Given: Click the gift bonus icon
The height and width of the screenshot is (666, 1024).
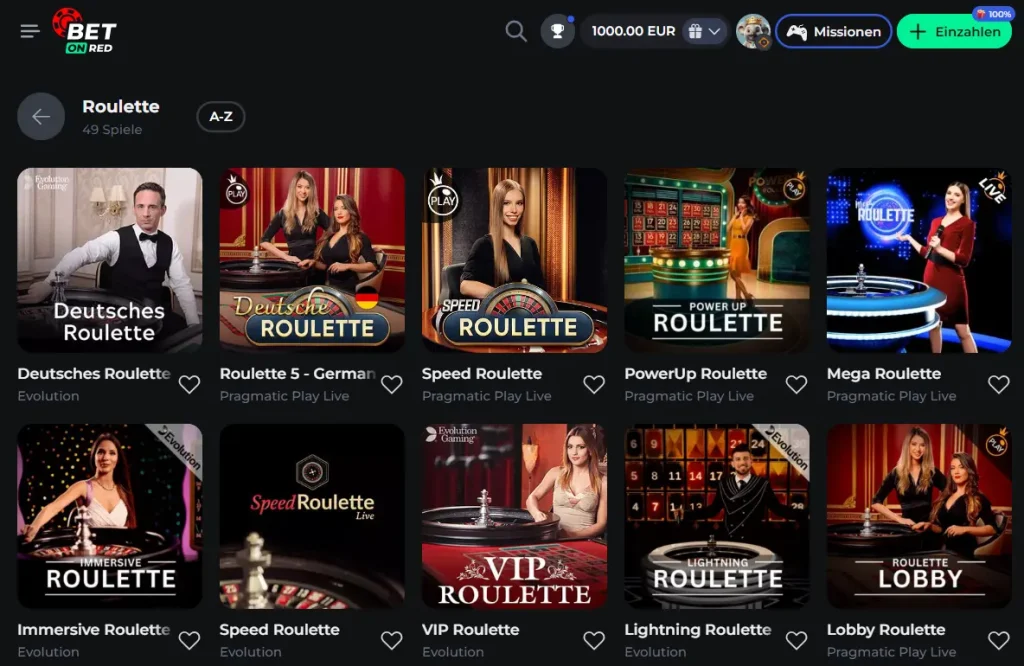Looking at the screenshot, I should [x=695, y=31].
